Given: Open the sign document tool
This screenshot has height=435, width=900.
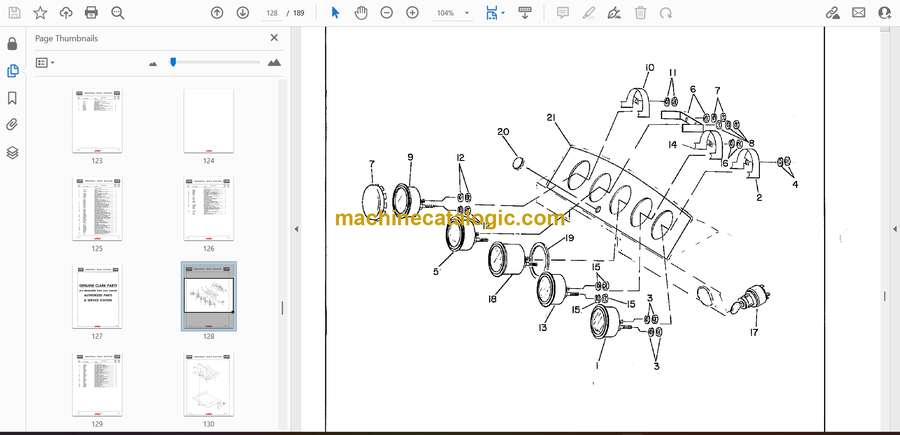Looking at the screenshot, I should tap(614, 13).
